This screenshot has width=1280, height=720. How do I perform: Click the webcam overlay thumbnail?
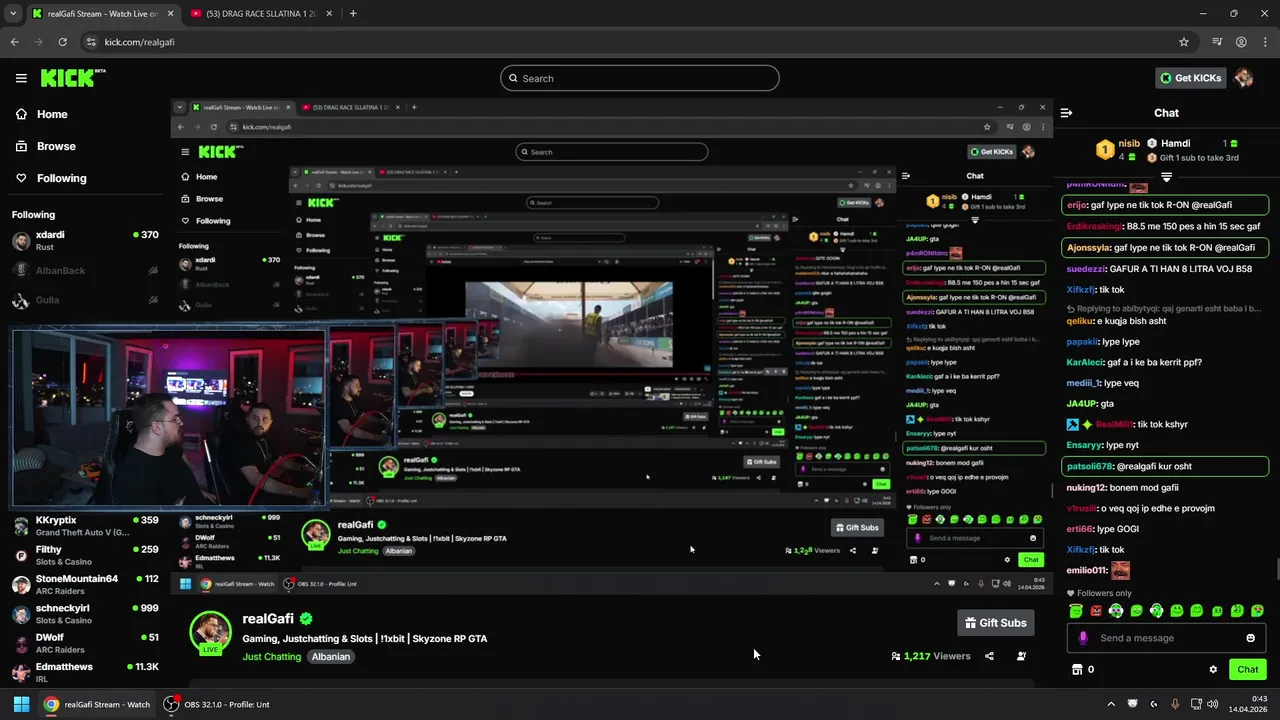click(x=168, y=418)
